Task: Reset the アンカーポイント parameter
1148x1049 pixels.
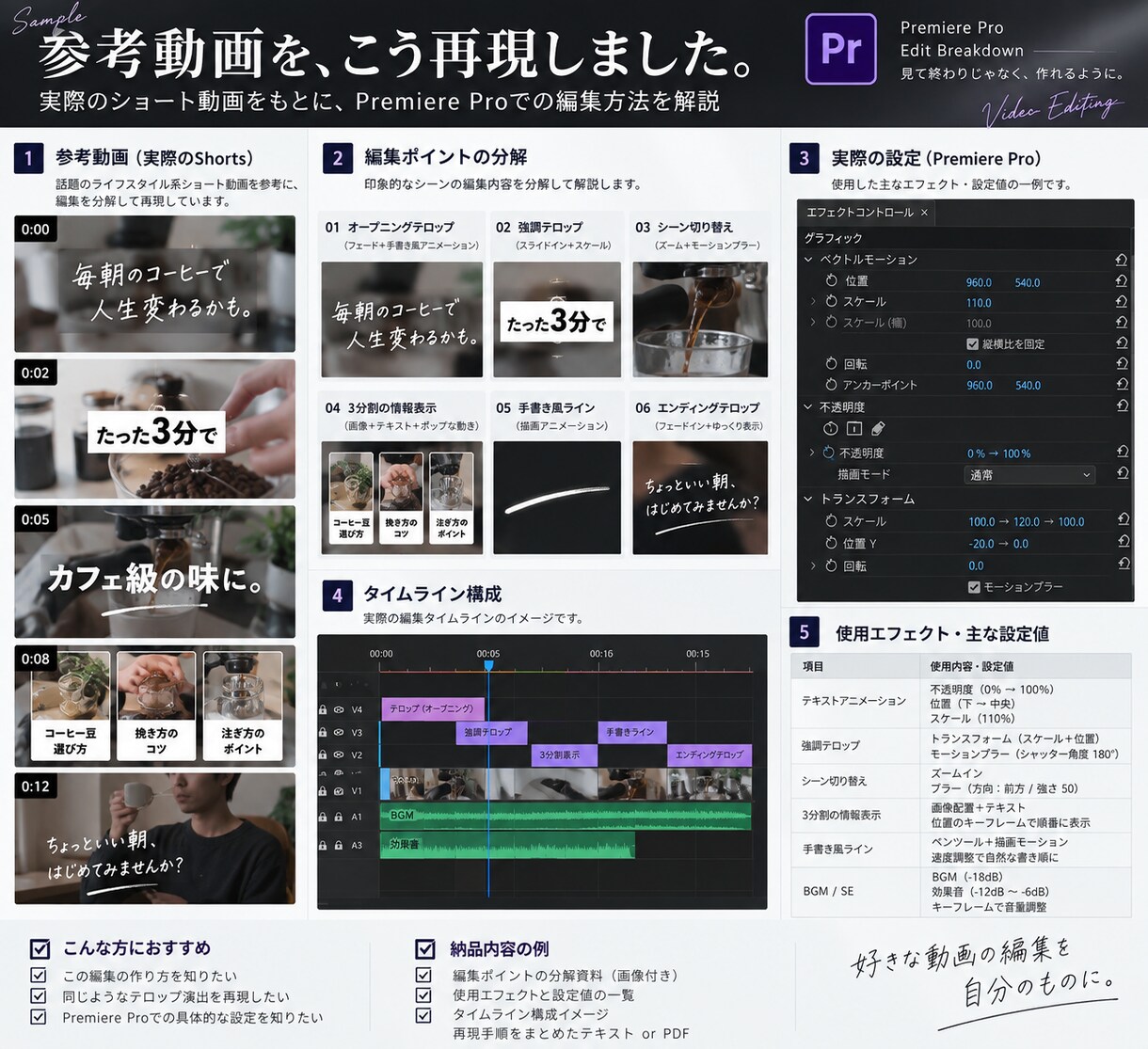Action: pos(1122,384)
